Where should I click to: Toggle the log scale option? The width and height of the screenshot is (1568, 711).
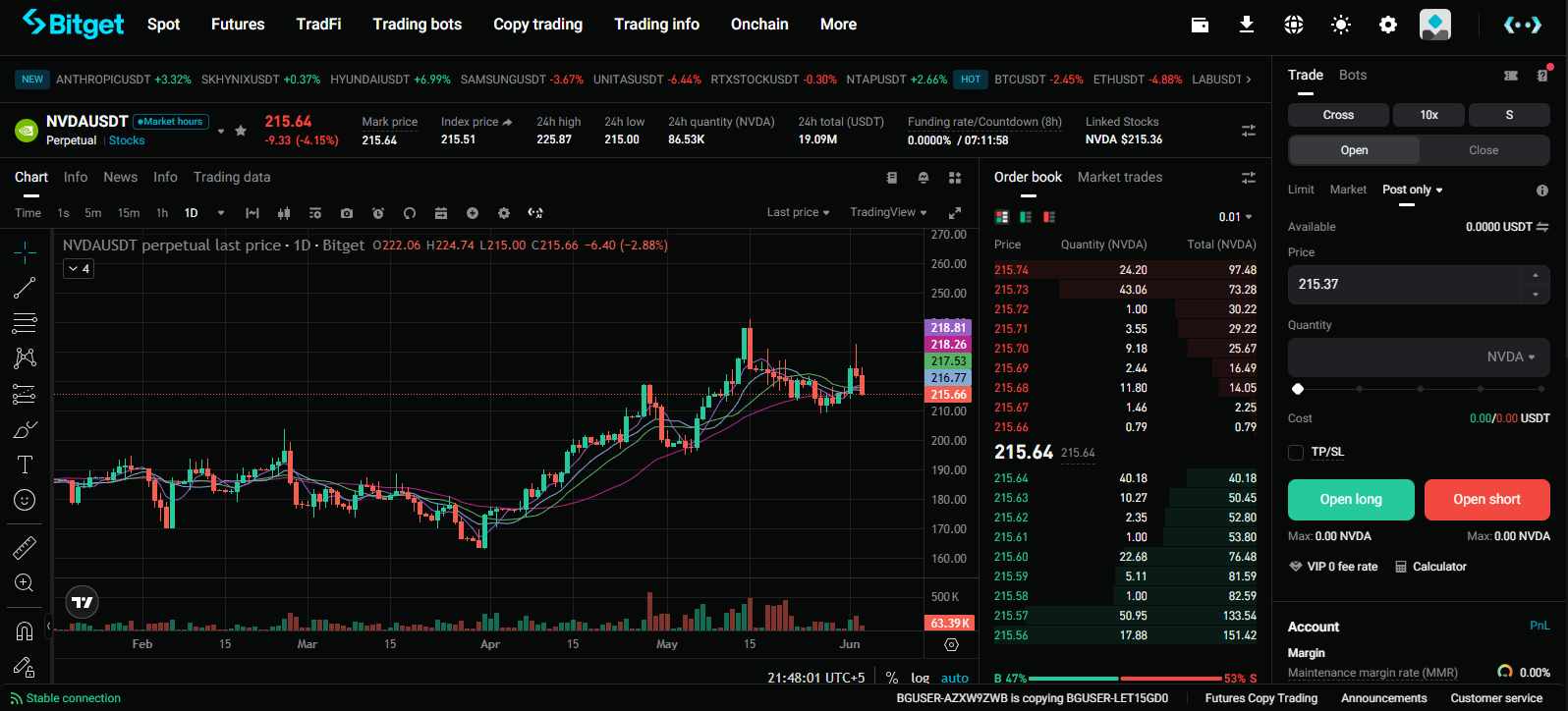(921, 678)
